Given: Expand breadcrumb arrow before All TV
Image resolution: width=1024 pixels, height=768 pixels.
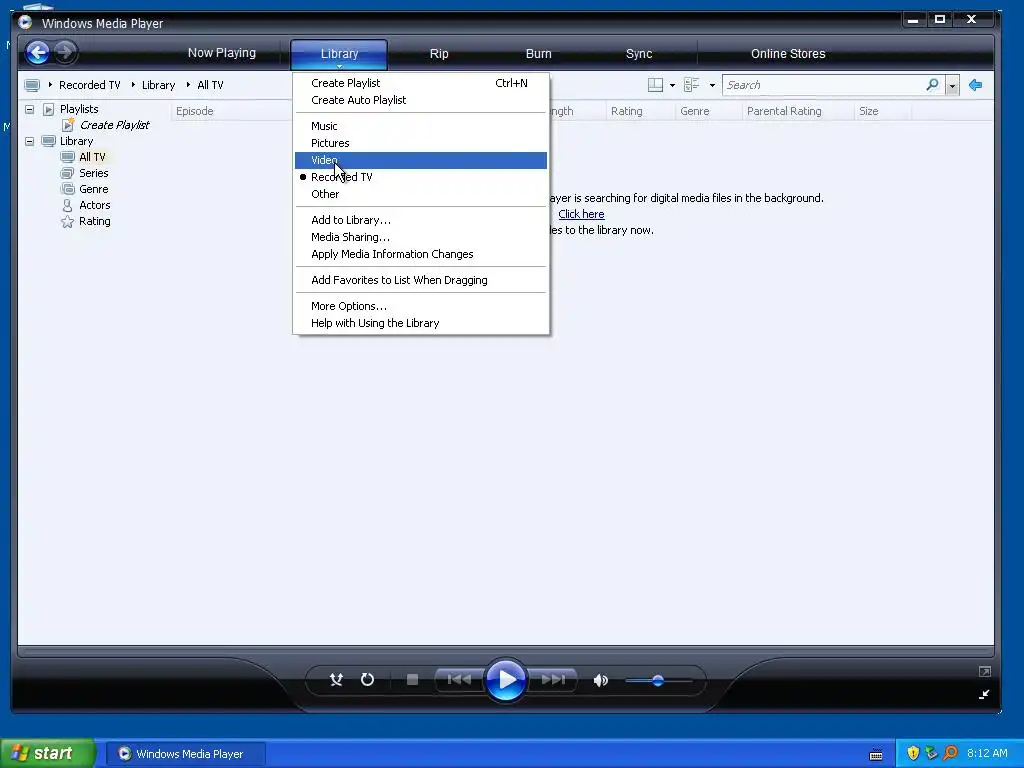Looking at the screenshot, I should tap(189, 85).
